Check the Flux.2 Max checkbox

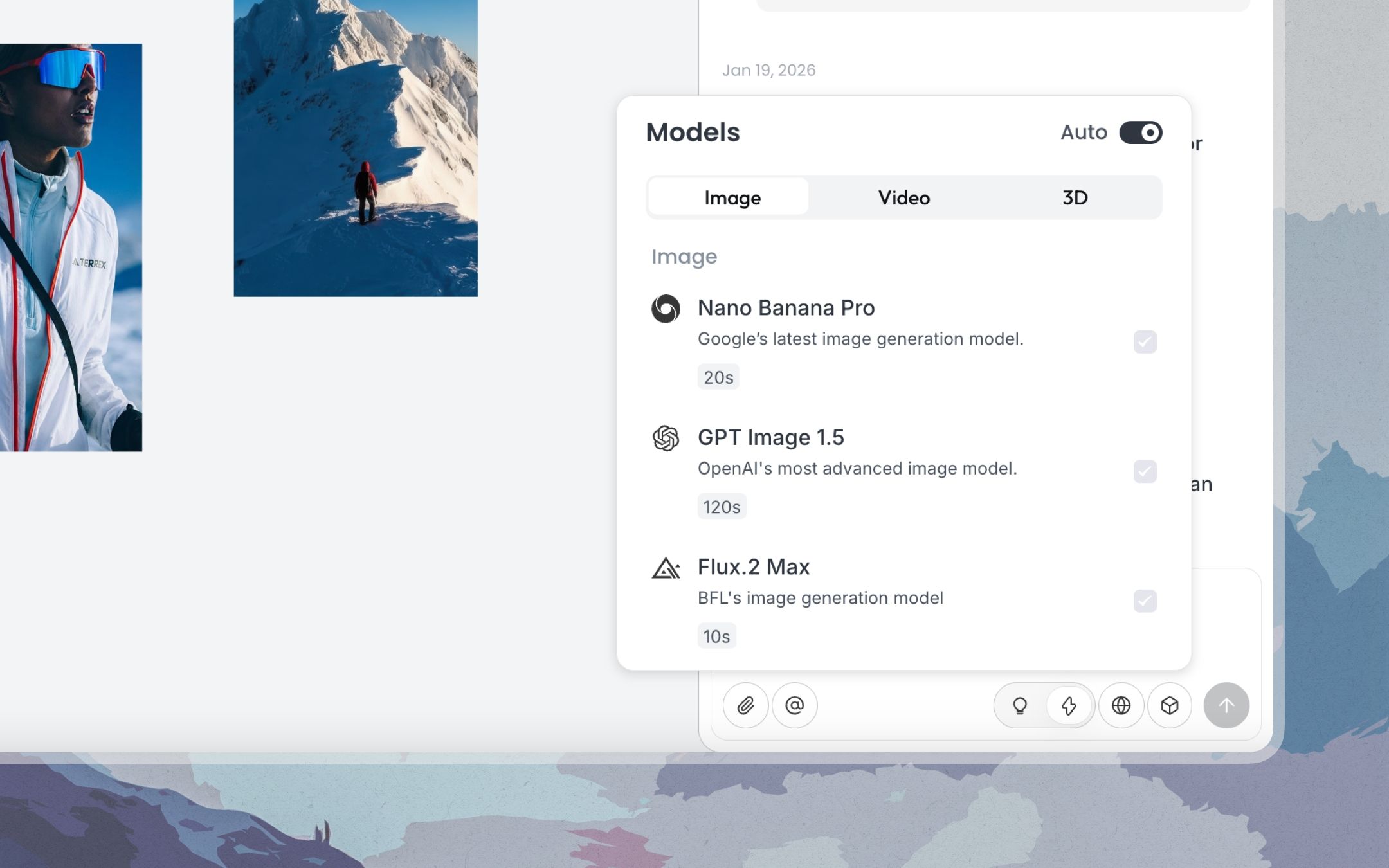pyautogui.click(x=1145, y=601)
